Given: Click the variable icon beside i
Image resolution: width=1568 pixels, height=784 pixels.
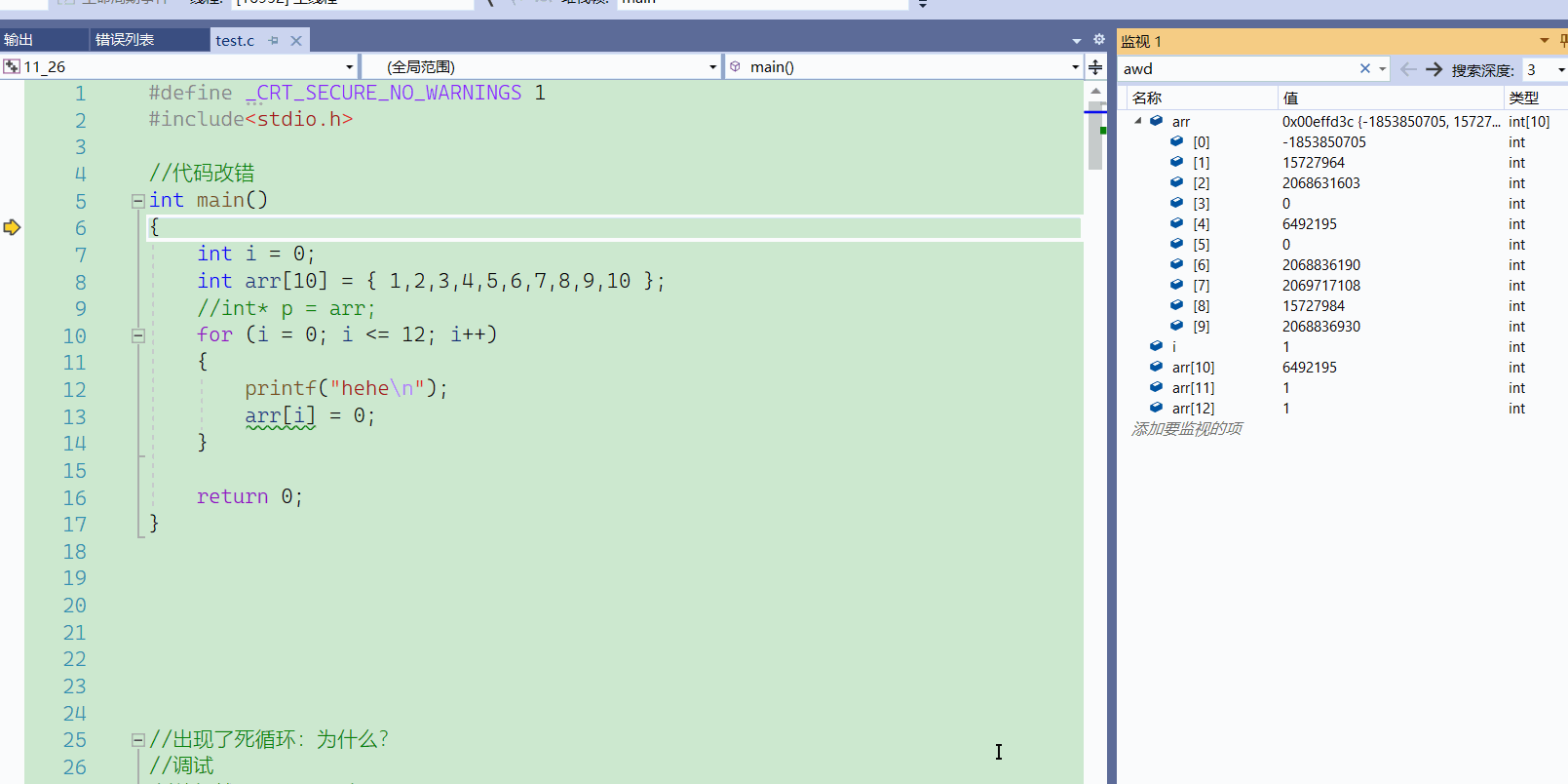Looking at the screenshot, I should [1157, 346].
